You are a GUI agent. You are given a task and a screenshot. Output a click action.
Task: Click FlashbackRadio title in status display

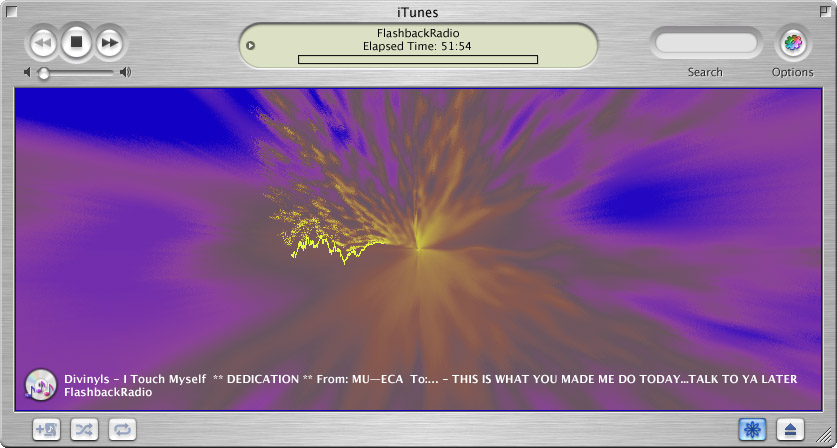pos(418,34)
